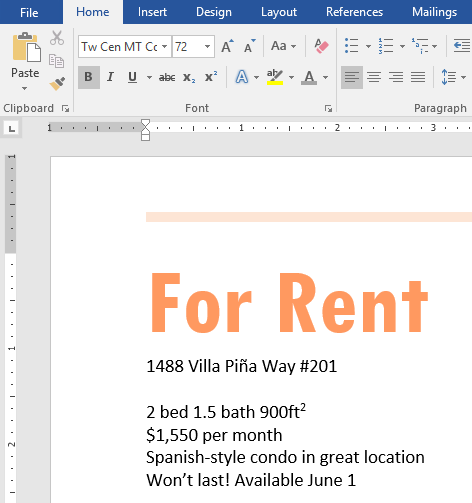Click the Cut scissors icon
This screenshot has height=503, width=472.
coord(57,38)
